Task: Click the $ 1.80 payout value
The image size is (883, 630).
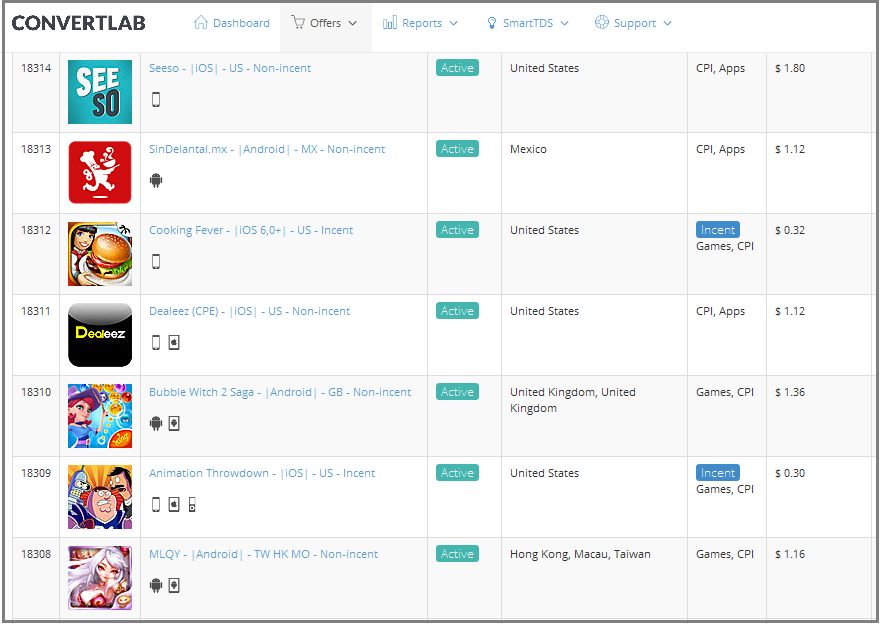Action: pyautogui.click(x=790, y=68)
